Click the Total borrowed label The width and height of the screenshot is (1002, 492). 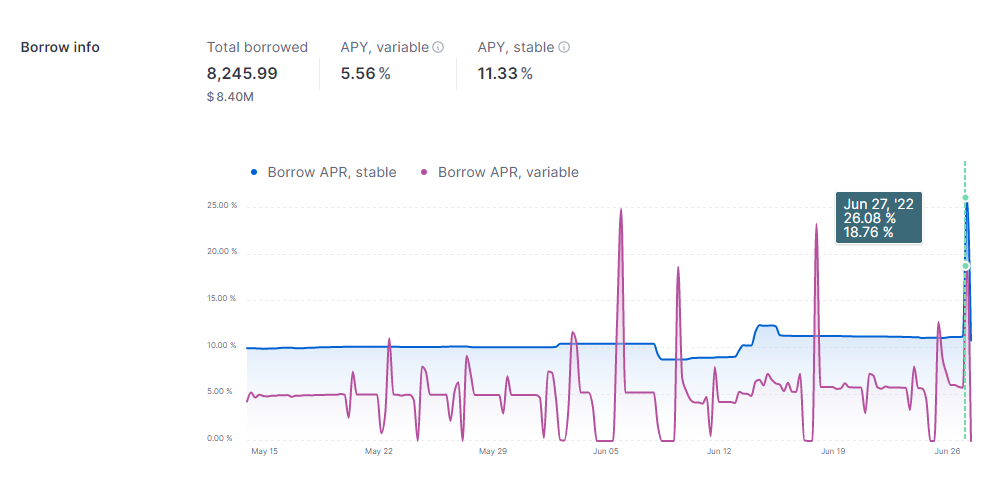257,47
